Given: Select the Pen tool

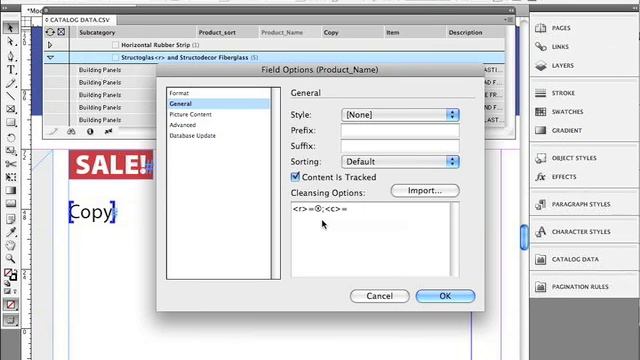Looking at the screenshot, I should [11, 56].
